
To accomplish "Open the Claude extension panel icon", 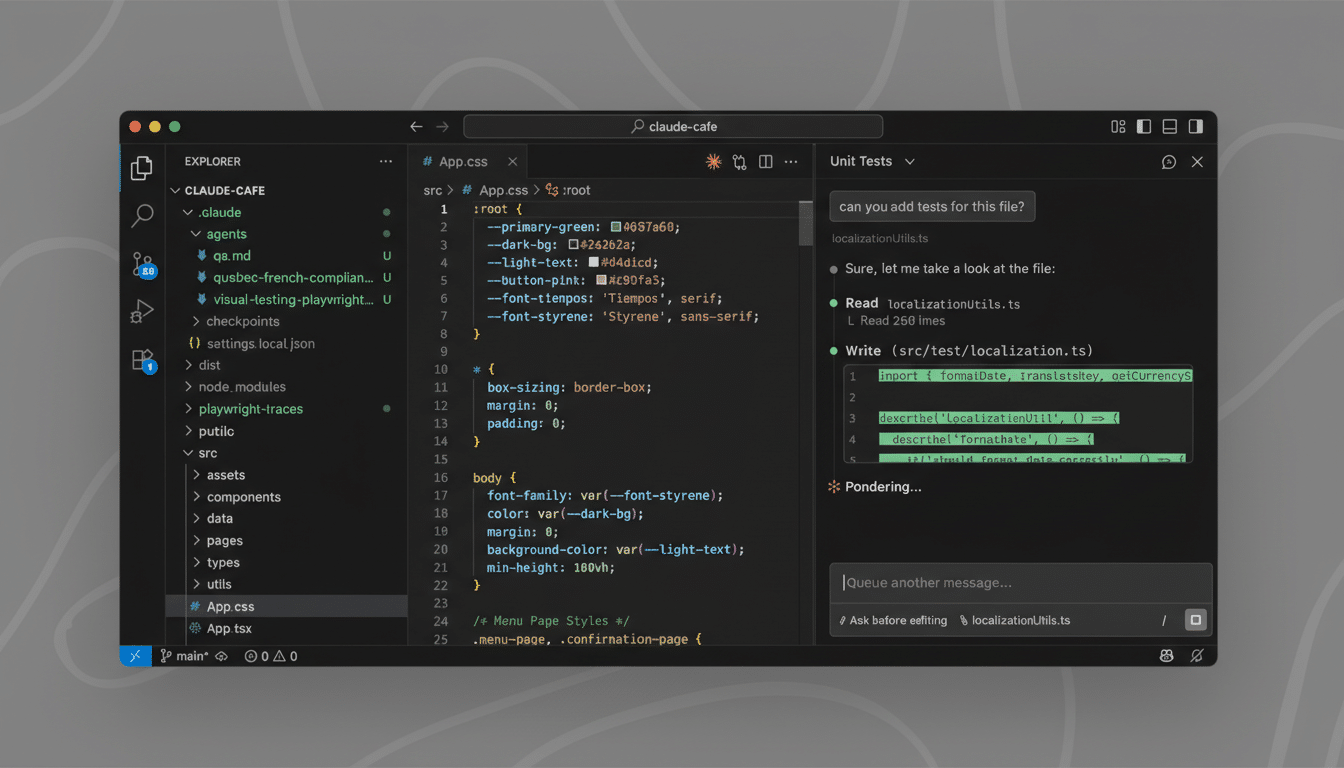I will [x=713, y=161].
